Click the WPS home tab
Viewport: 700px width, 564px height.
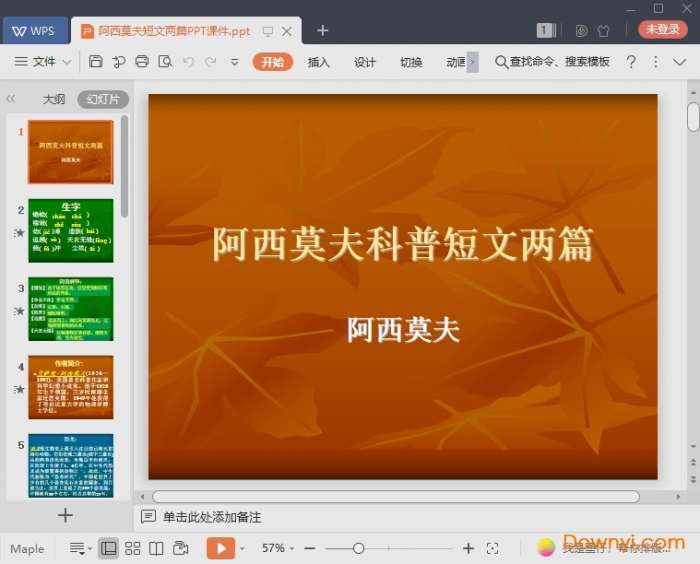point(35,30)
